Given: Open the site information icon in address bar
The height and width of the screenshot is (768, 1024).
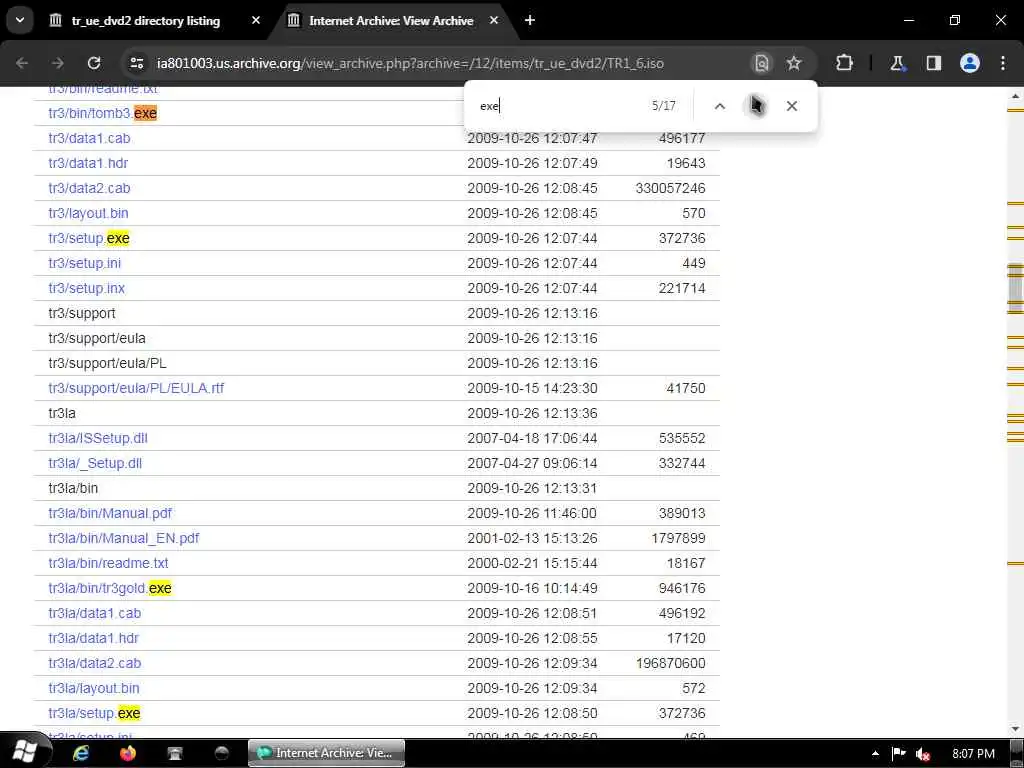Looking at the screenshot, I should pos(136,63).
